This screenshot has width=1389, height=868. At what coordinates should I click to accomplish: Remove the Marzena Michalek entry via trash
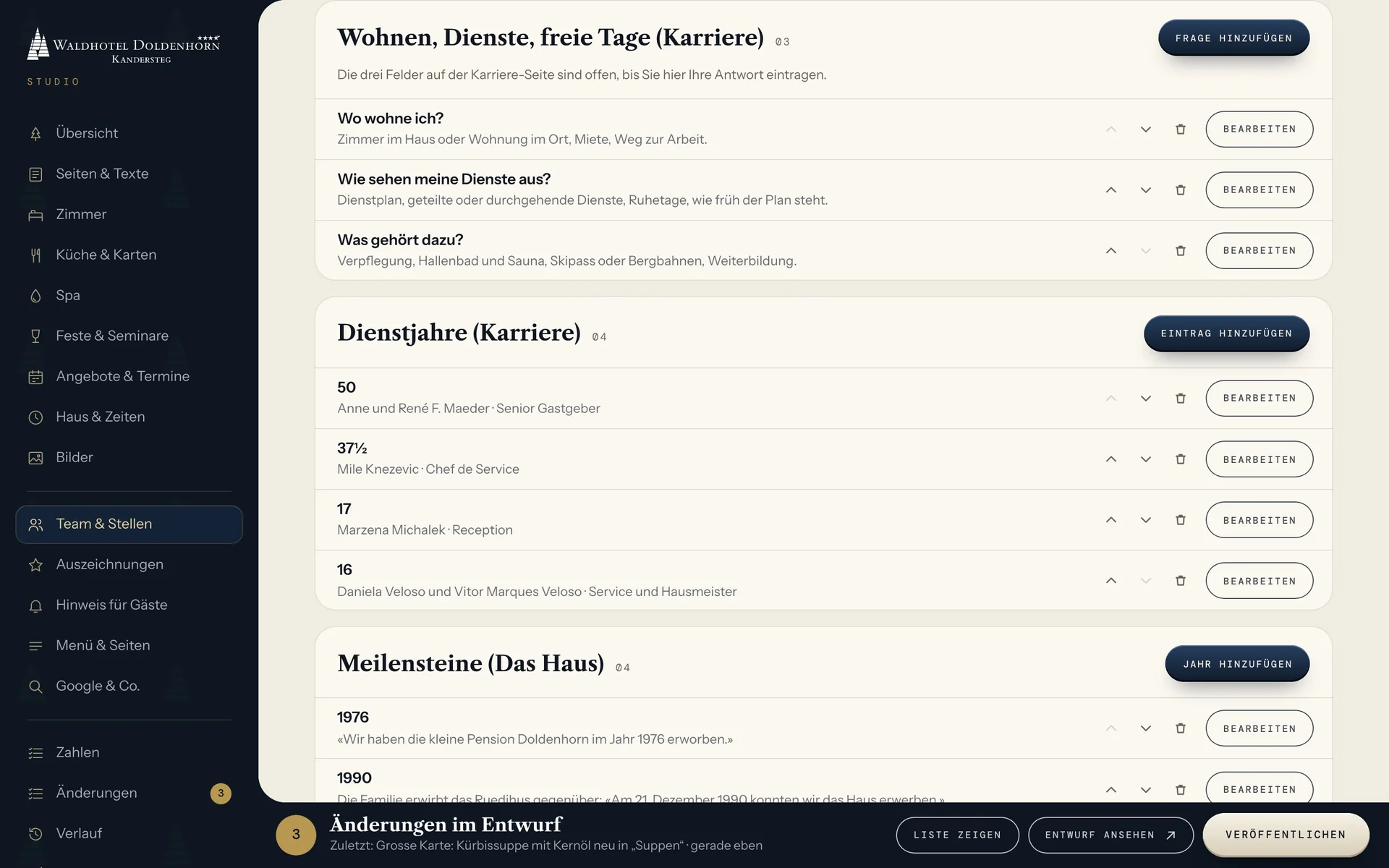pos(1181,520)
